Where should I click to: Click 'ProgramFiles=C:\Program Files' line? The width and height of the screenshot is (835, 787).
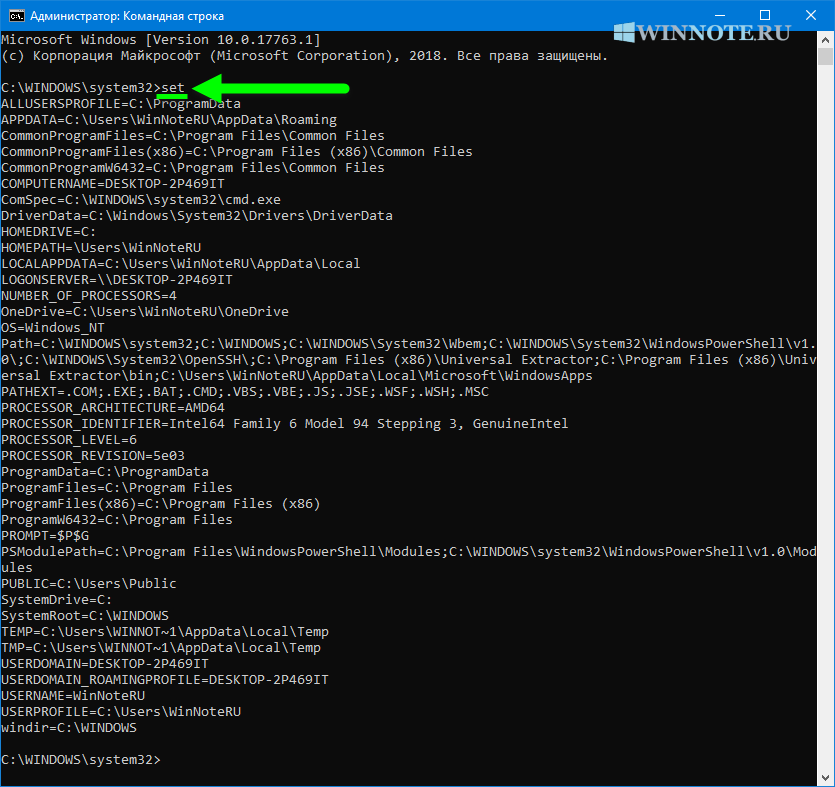coord(117,488)
